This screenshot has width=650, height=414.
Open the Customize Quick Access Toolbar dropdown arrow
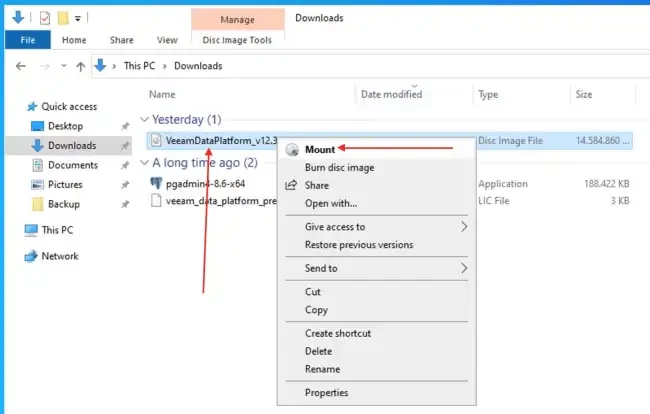(x=78, y=18)
